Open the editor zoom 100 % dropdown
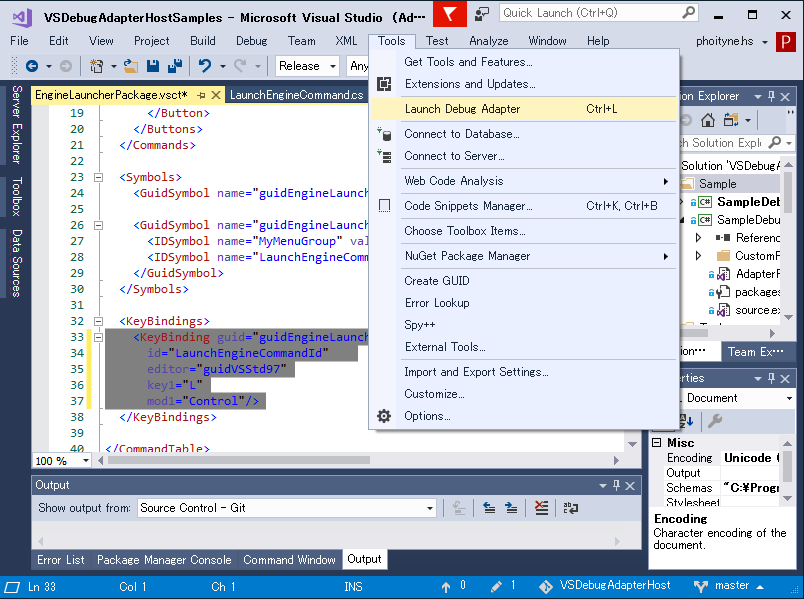Screen dimensions: 804x600 (x=86, y=461)
